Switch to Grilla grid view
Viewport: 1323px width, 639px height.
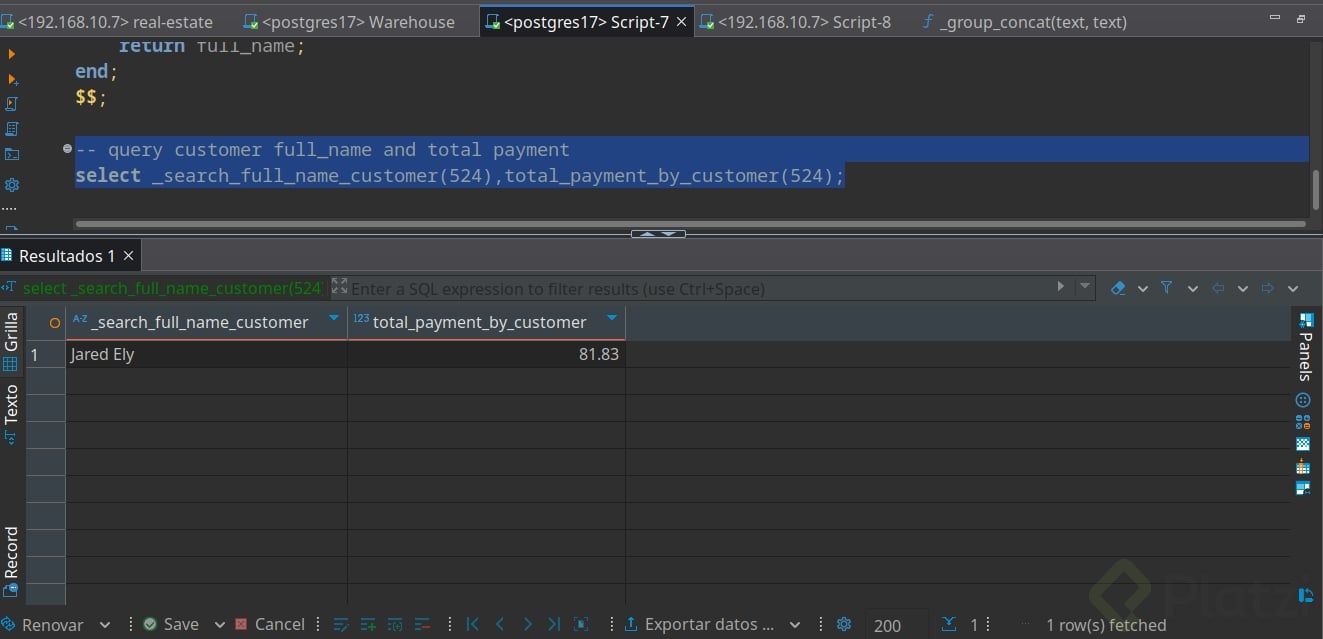point(11,340)
